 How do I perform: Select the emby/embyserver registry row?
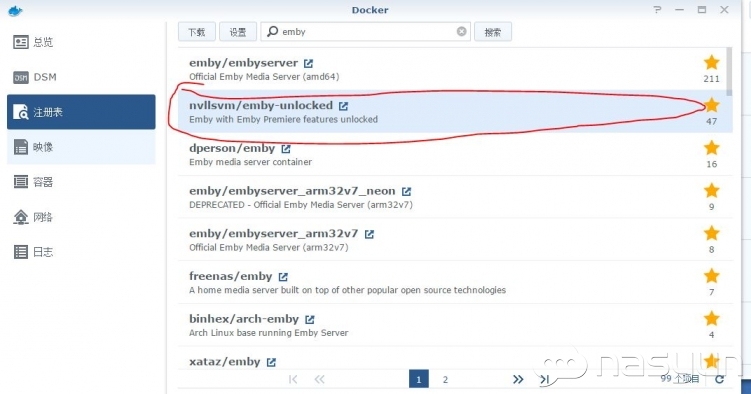[x=455, y=69]
